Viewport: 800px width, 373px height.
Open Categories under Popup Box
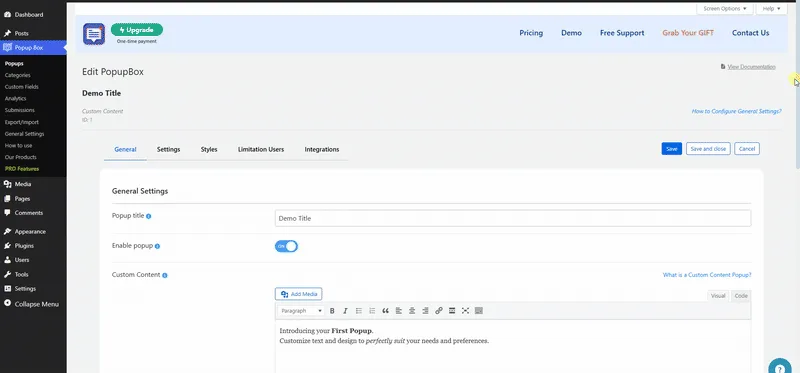pyautogui.click(x=18, y=75)
